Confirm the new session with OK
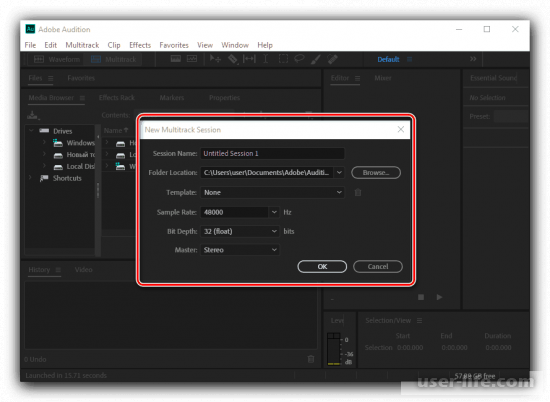This screenshot has height=402, width=550. pyautogui.click(x=322, y=267)
